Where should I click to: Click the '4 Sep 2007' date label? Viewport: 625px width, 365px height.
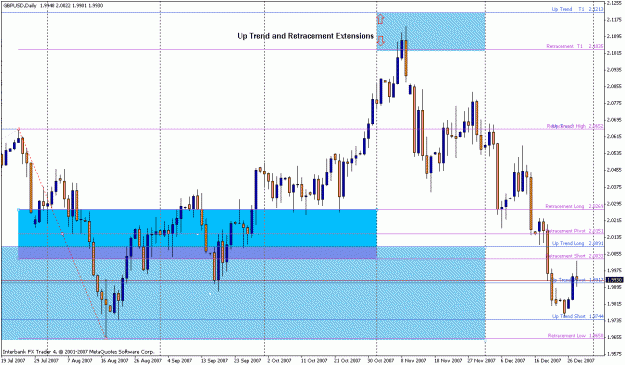179,360
